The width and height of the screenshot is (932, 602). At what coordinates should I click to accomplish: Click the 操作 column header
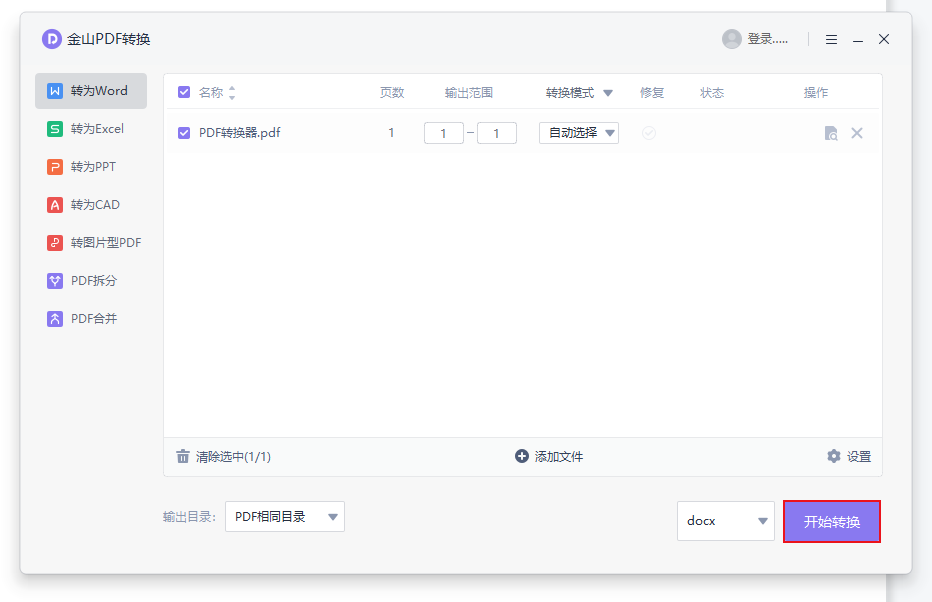pyautogui.click(x=816, y=93)
